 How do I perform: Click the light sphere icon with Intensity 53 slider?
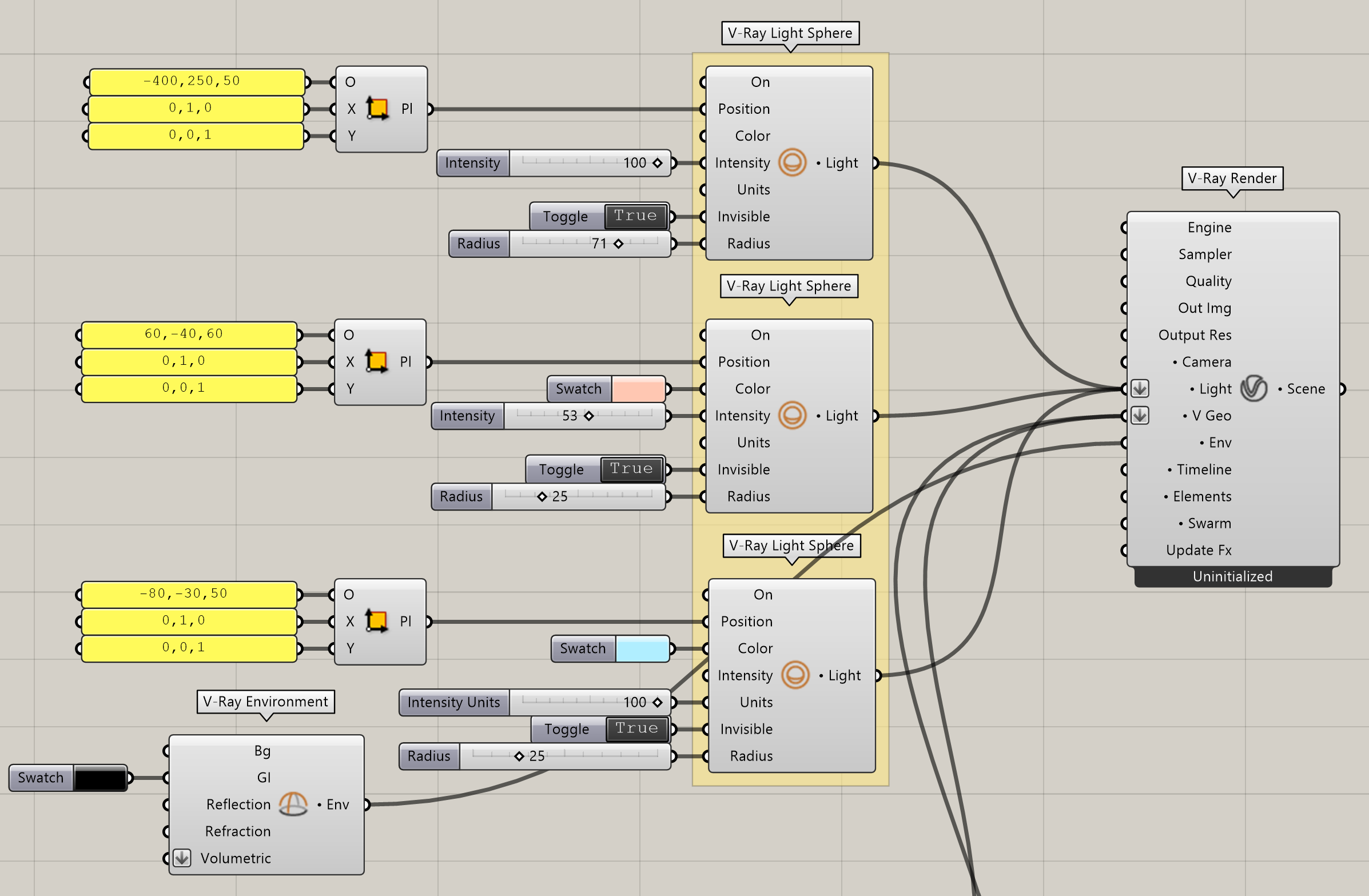click(792, 415)
